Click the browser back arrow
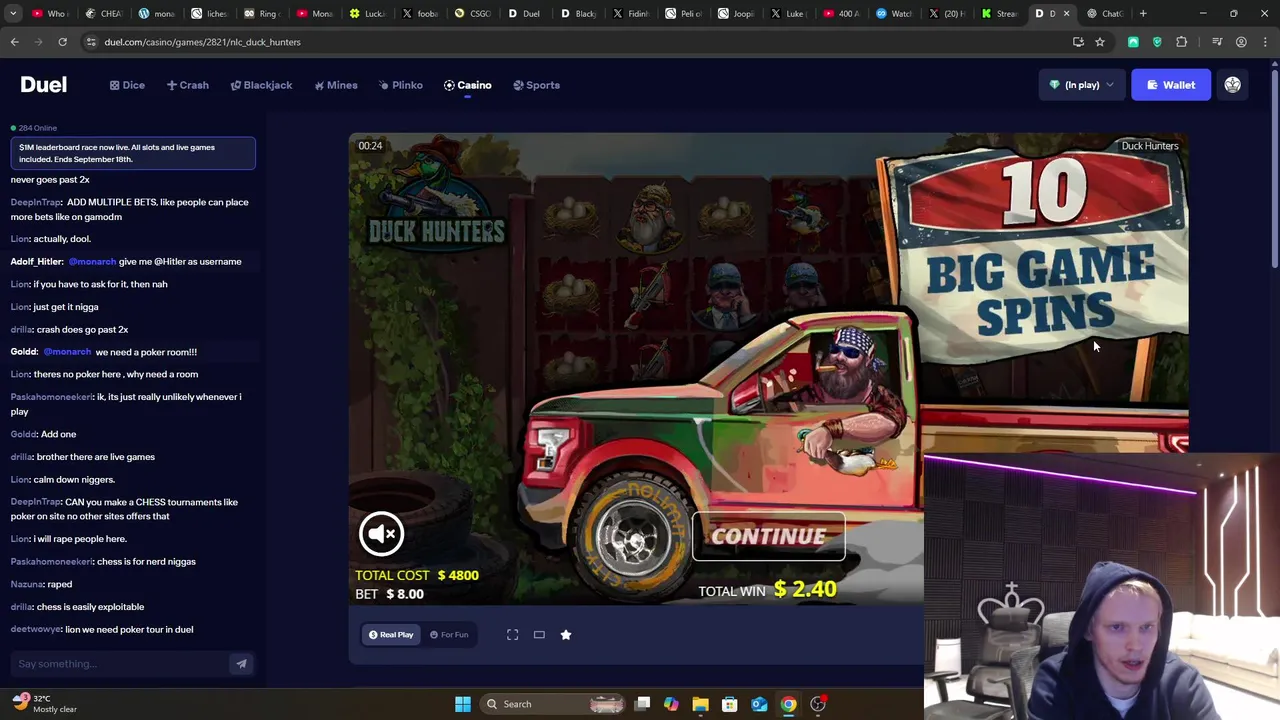Image resolution: width=1280 pixels, height=720 pixels. click(14, 42)
